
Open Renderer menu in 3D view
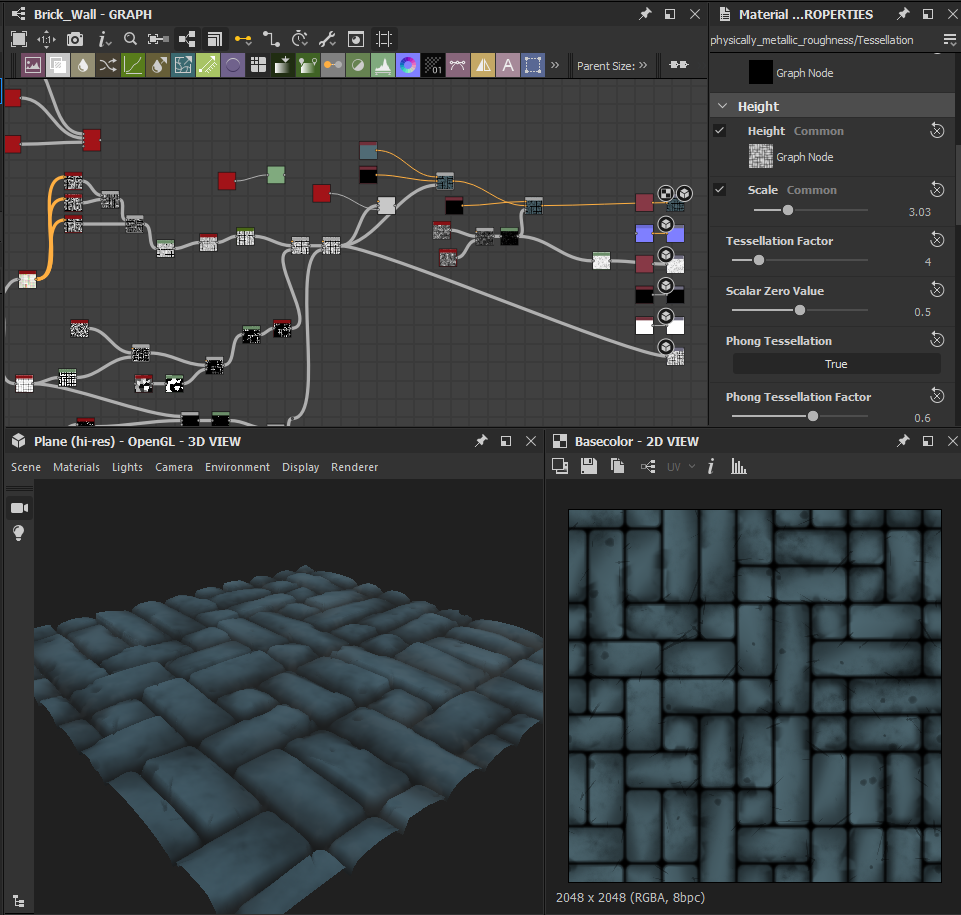point(354,467)
